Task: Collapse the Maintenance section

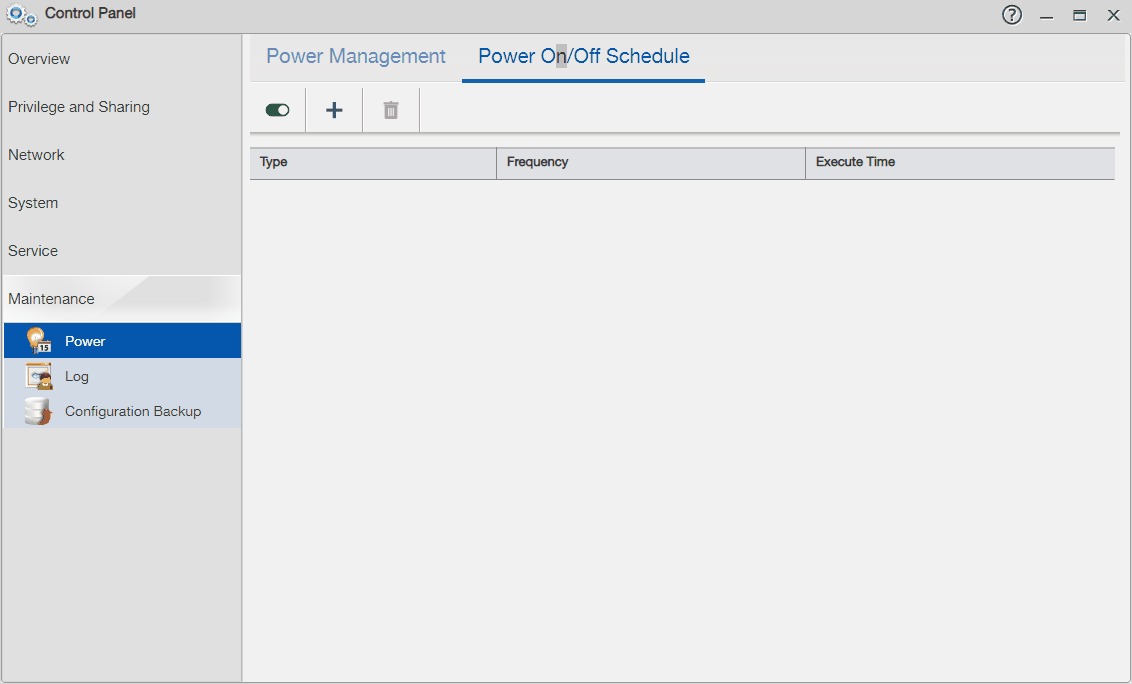Action: point(122,298)
